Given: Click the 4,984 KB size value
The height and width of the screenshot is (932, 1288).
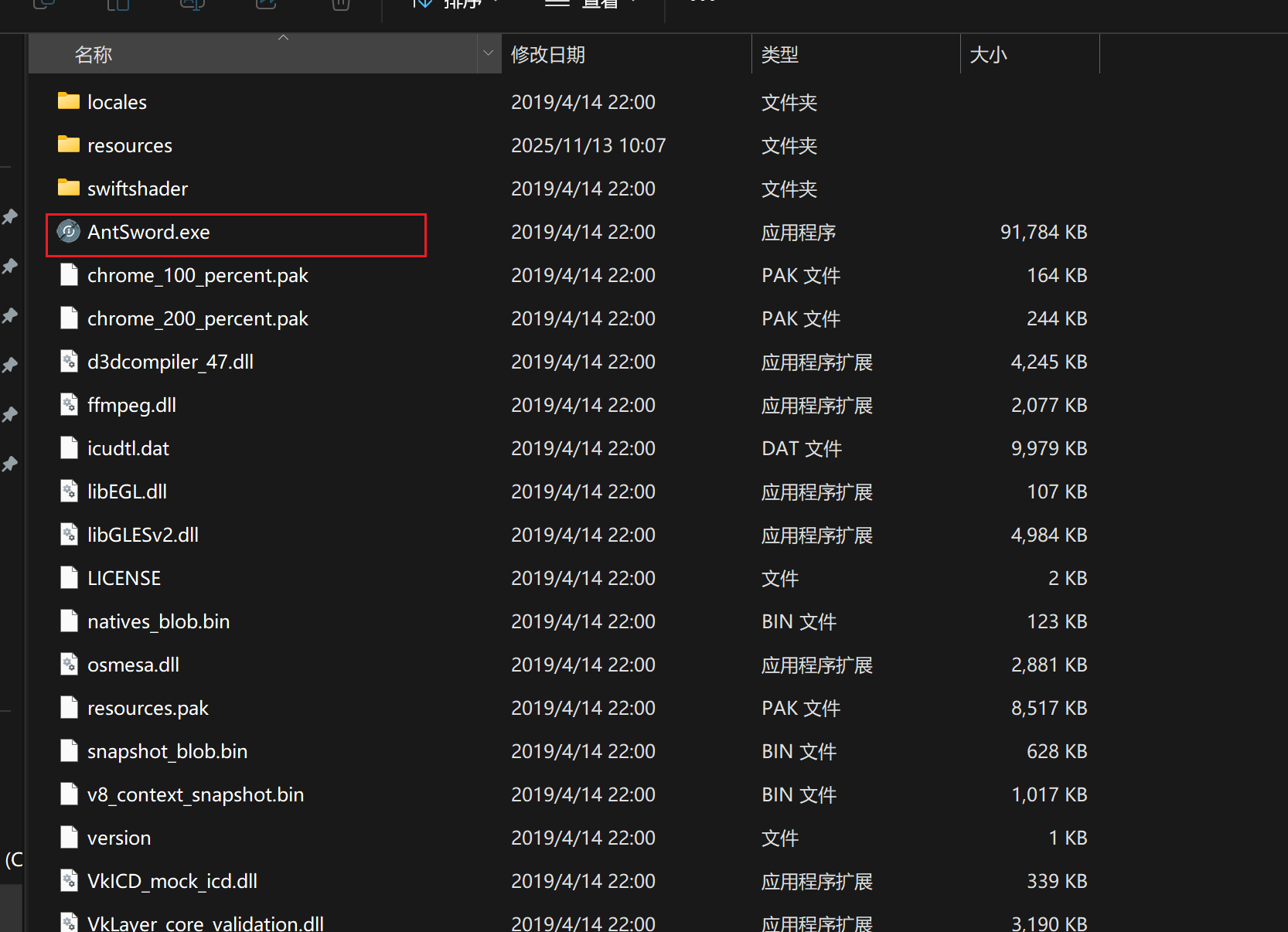Looking at the screenshot, I should tap(1049, 535).
